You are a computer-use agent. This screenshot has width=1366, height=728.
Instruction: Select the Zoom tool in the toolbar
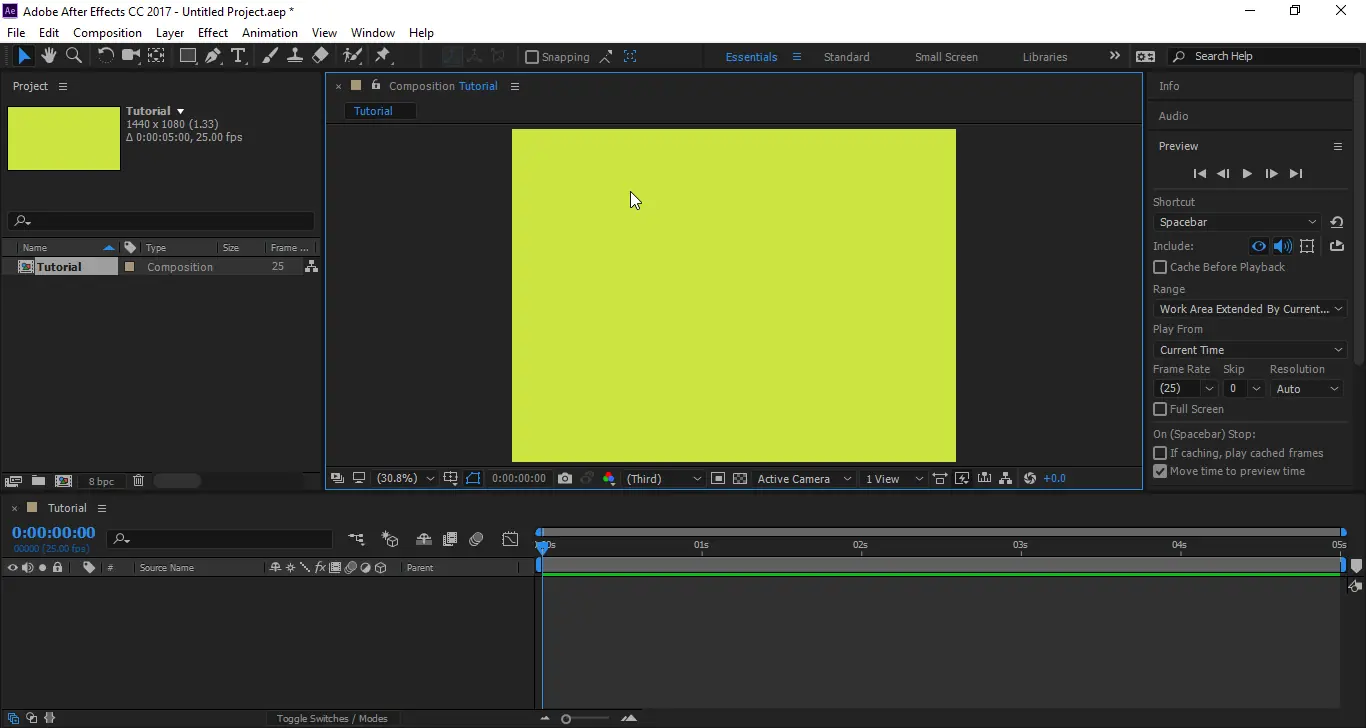[74, 56]
